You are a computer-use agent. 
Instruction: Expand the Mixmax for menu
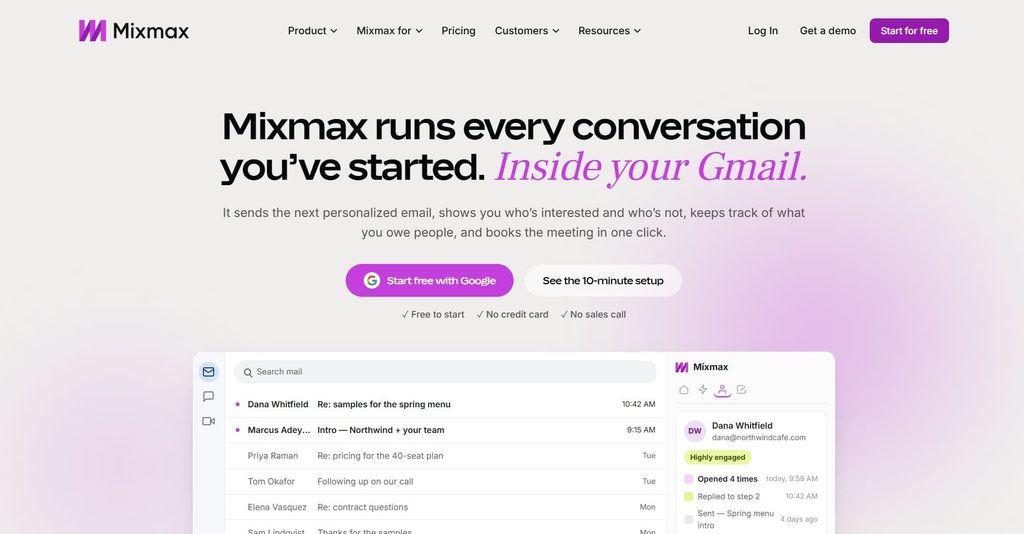pos(389,31)
